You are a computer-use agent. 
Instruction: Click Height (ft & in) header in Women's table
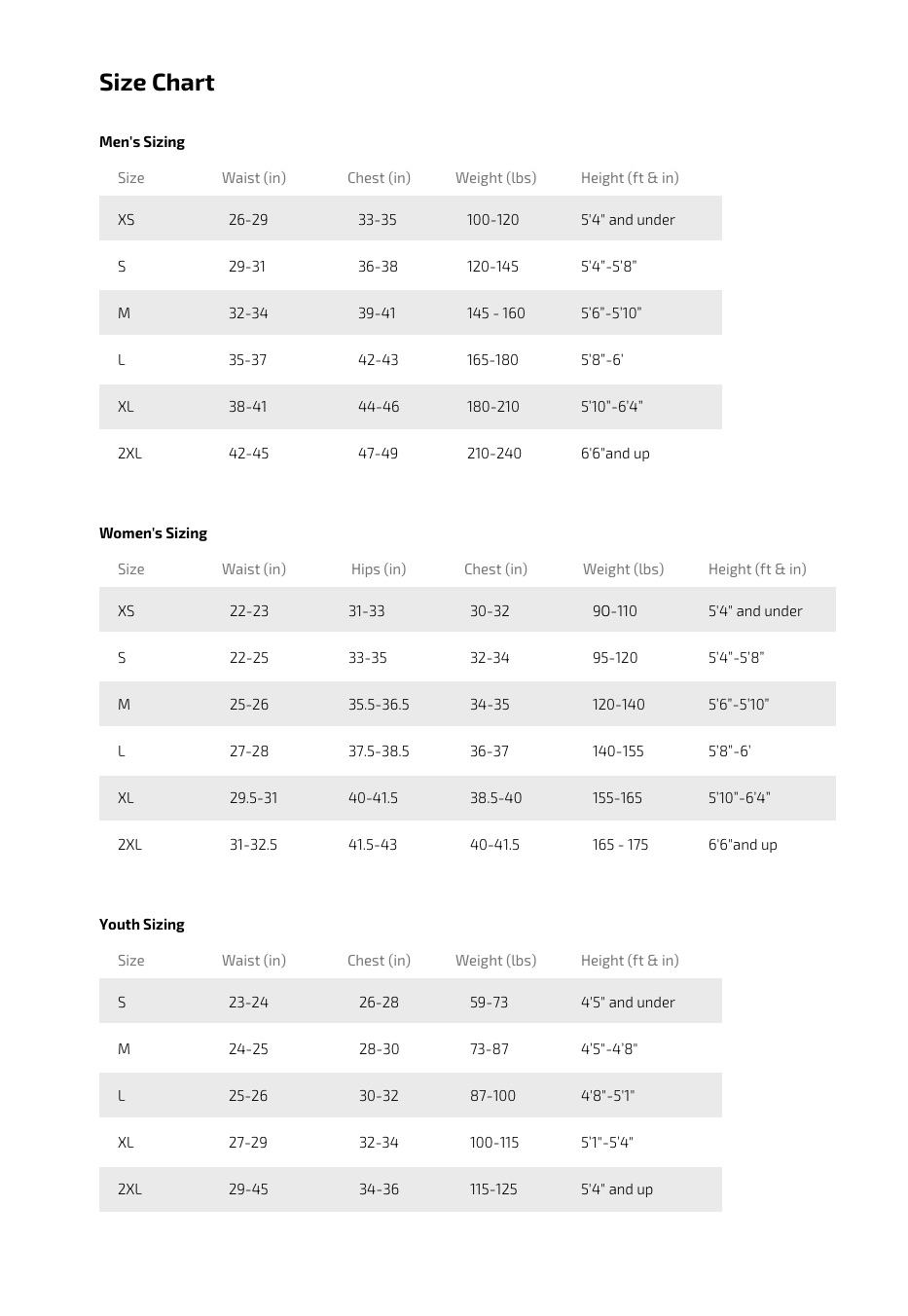(757, 569)
